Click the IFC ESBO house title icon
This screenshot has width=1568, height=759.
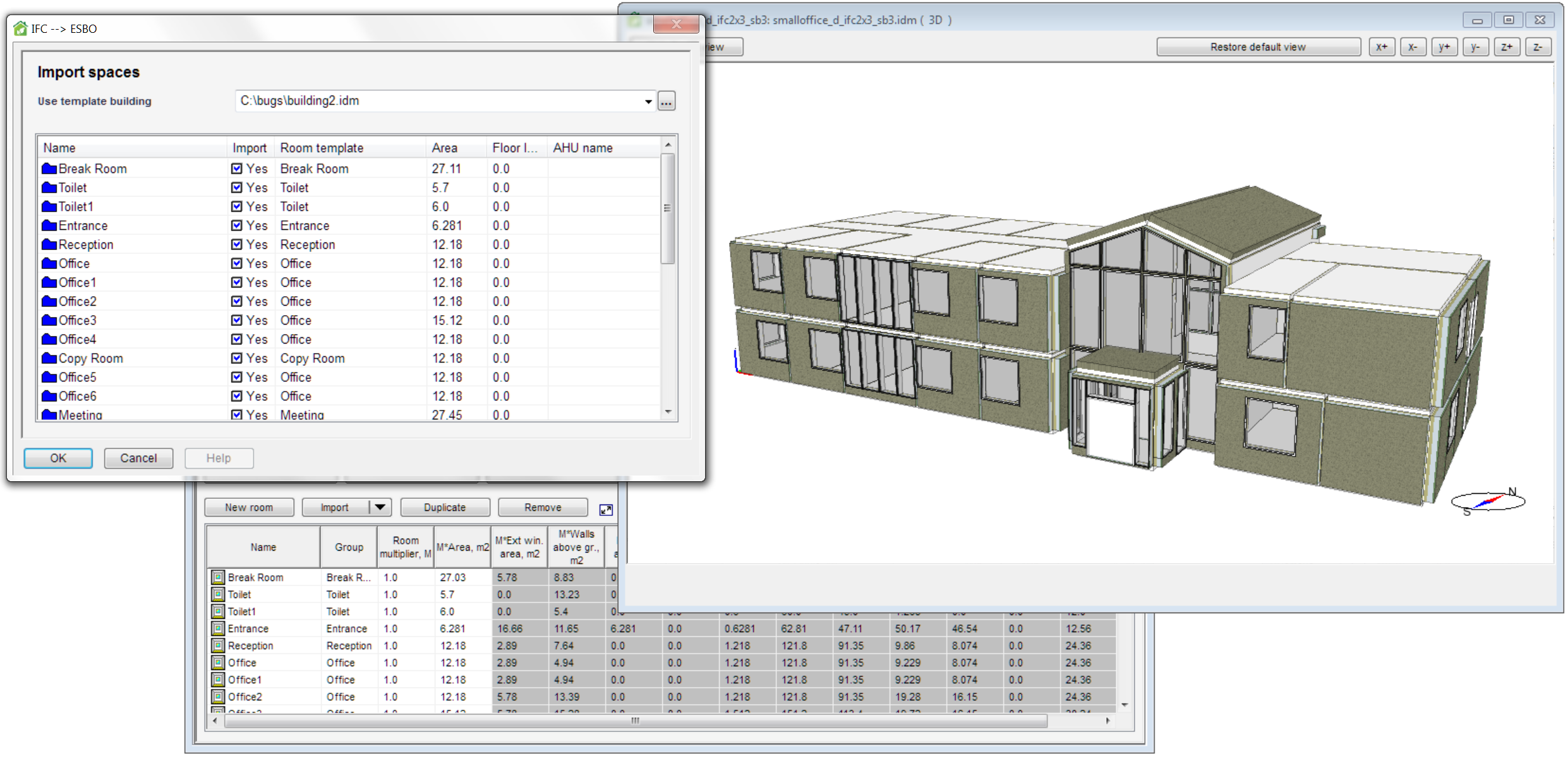tap(20, 28)
